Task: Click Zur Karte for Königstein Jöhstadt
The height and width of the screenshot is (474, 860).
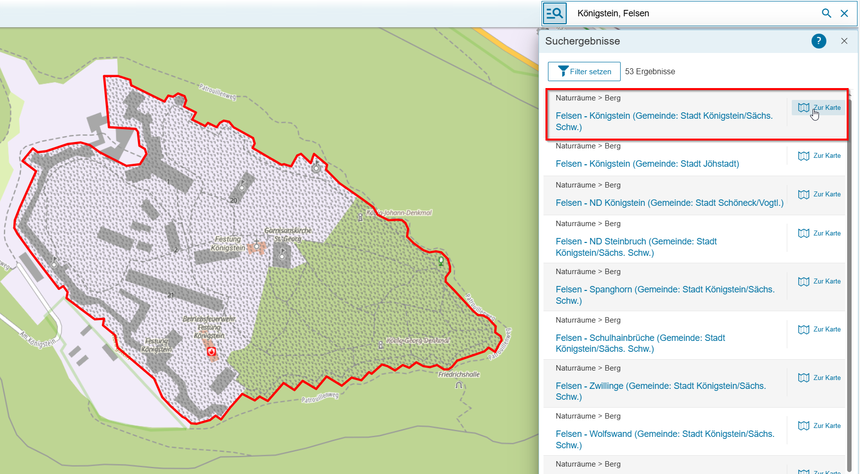Action: [819, 156]
